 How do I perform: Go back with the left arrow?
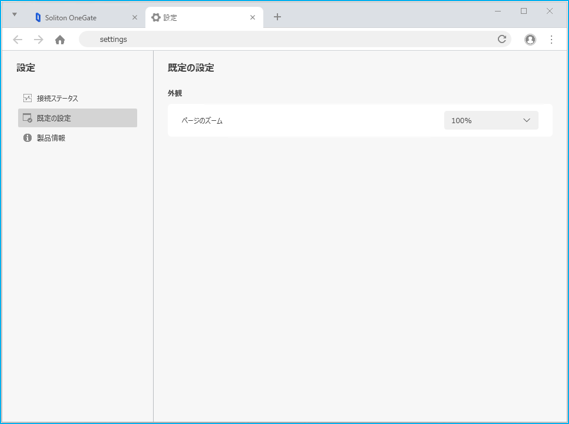(17, 40)
